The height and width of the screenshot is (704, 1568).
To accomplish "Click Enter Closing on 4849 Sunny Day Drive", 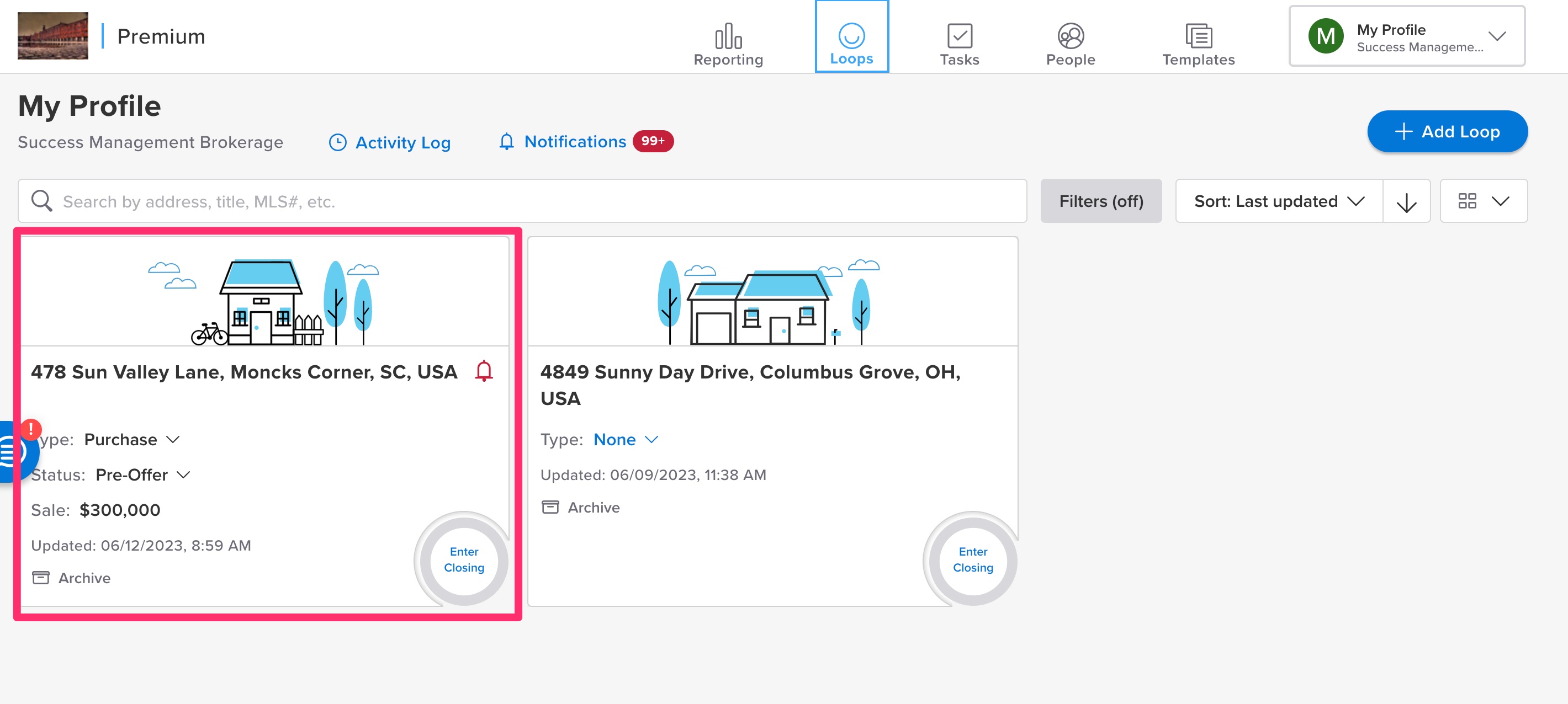I will pyautogui.click(x=973, y=560).
